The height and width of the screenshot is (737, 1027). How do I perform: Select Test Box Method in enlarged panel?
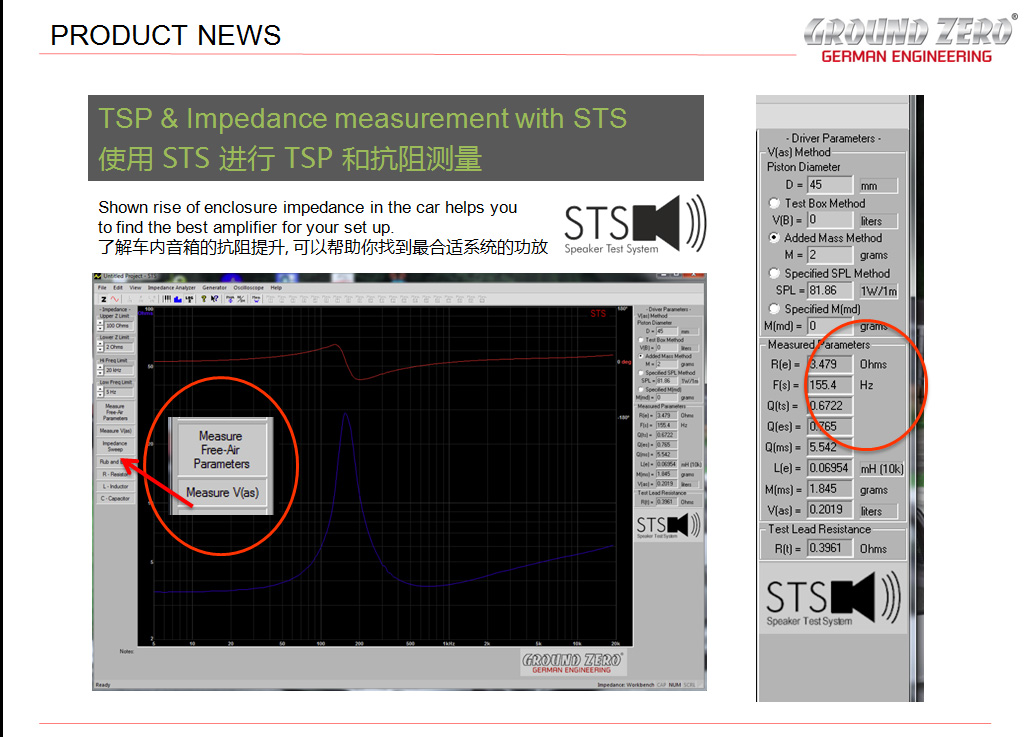click(774, 203)
